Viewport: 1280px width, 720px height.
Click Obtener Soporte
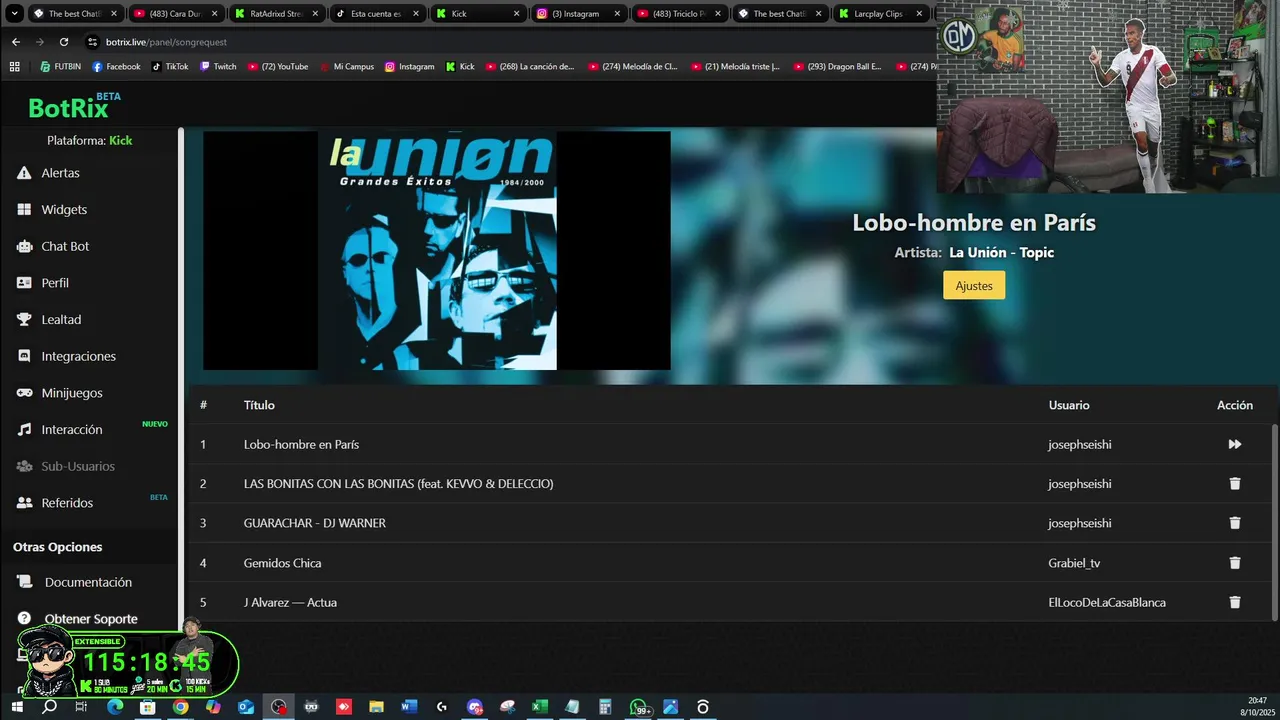click(x=91, y=619)
